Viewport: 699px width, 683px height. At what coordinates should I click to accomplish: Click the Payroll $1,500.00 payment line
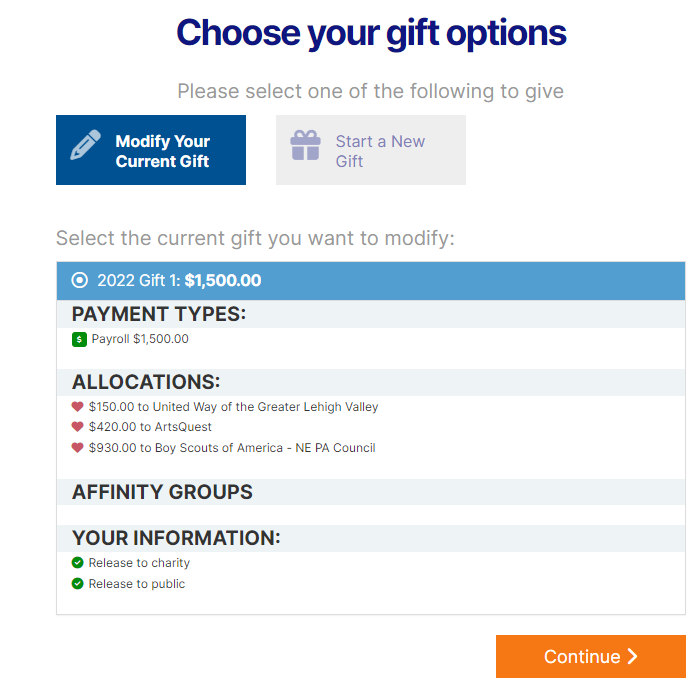140,339
